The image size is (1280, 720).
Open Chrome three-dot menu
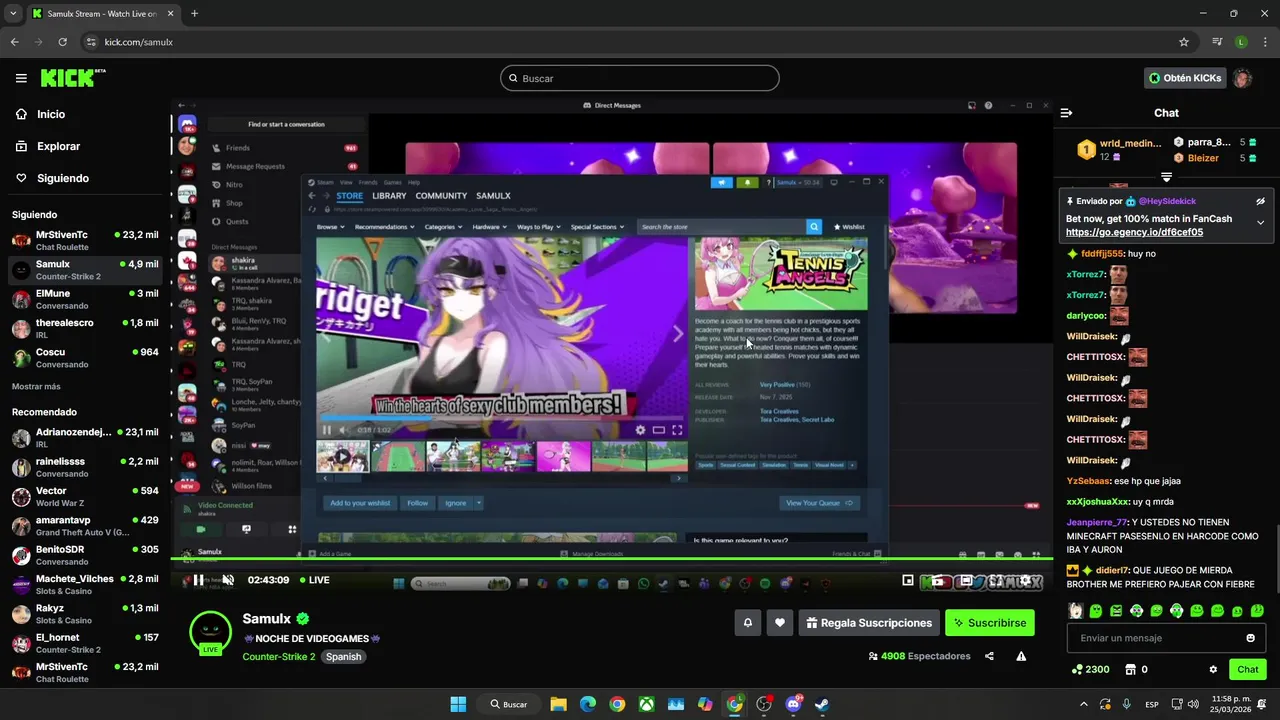pos(1264,42)
